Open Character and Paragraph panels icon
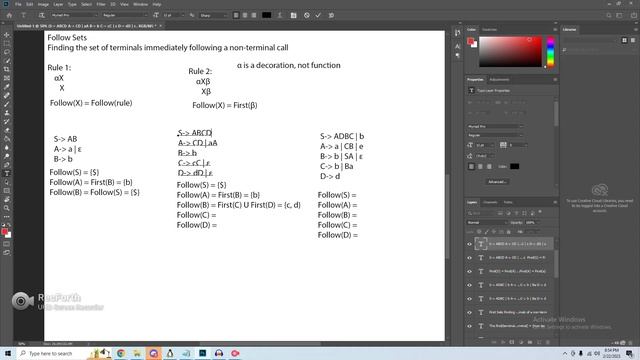The image size is (640, 360). click(293, 15)
